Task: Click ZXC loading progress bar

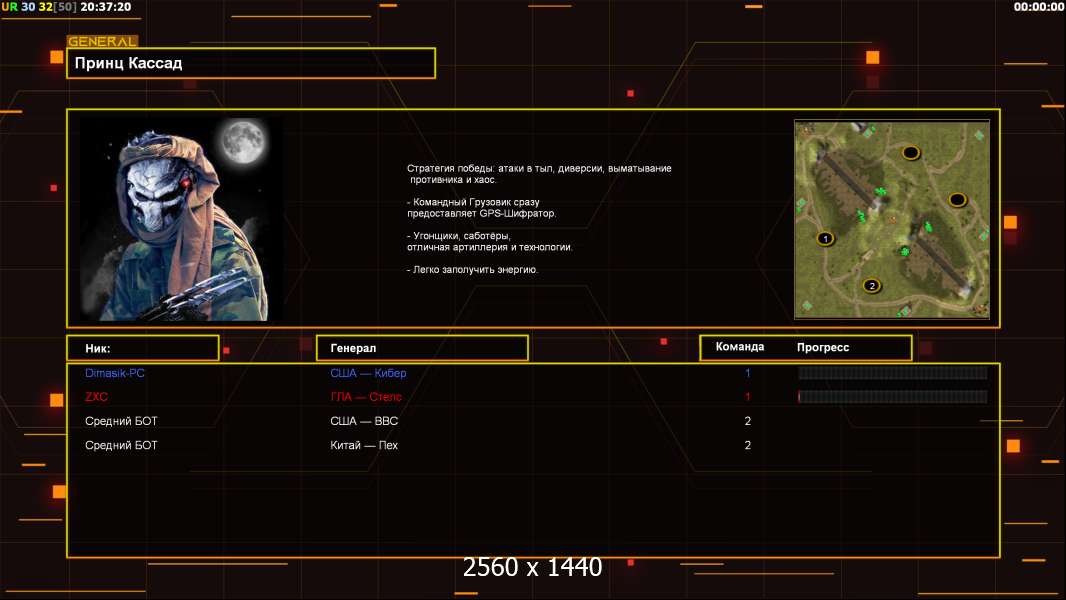Action: click(892, 397)
